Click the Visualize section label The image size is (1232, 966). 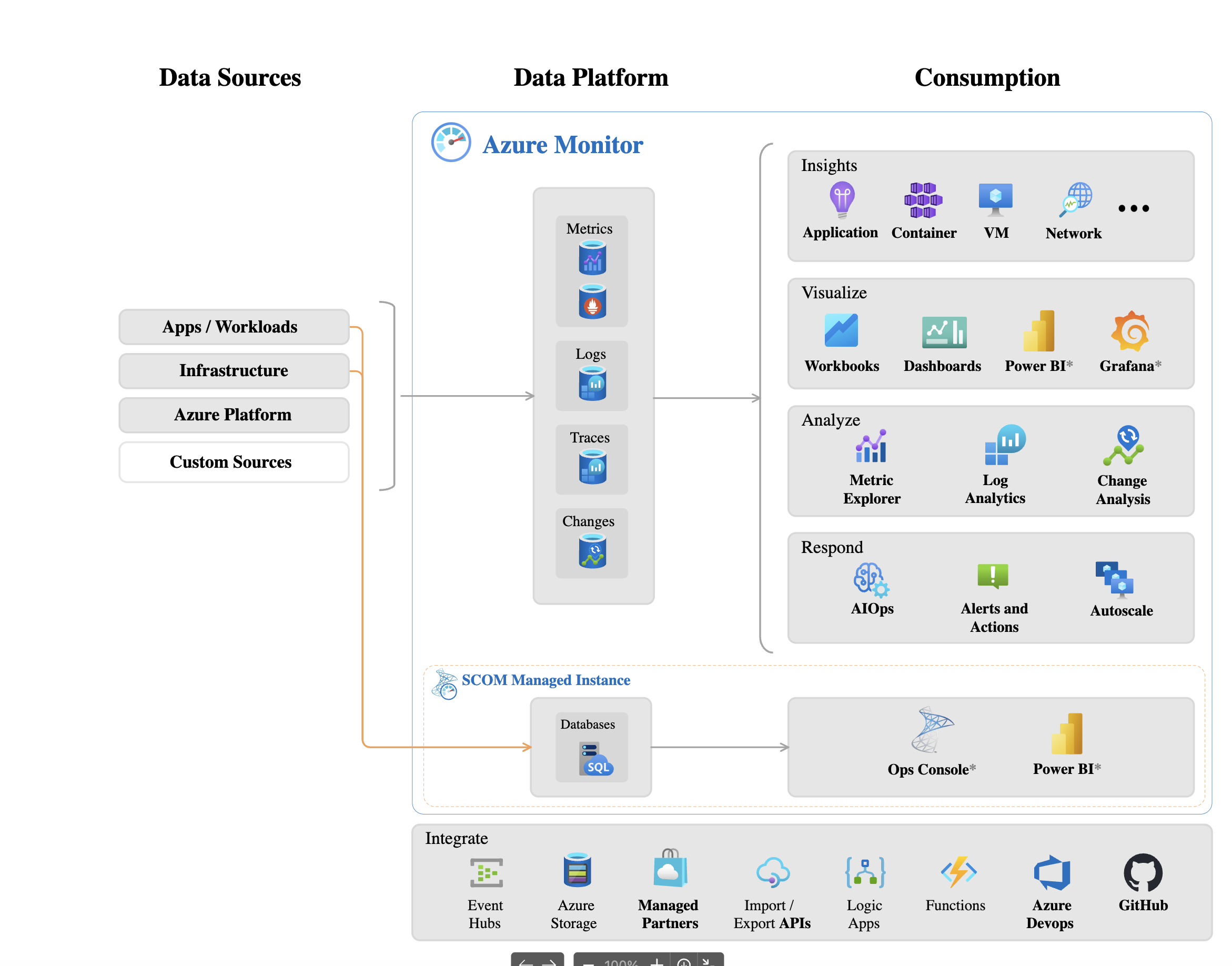pyautogui.click(x=834, y=293)
